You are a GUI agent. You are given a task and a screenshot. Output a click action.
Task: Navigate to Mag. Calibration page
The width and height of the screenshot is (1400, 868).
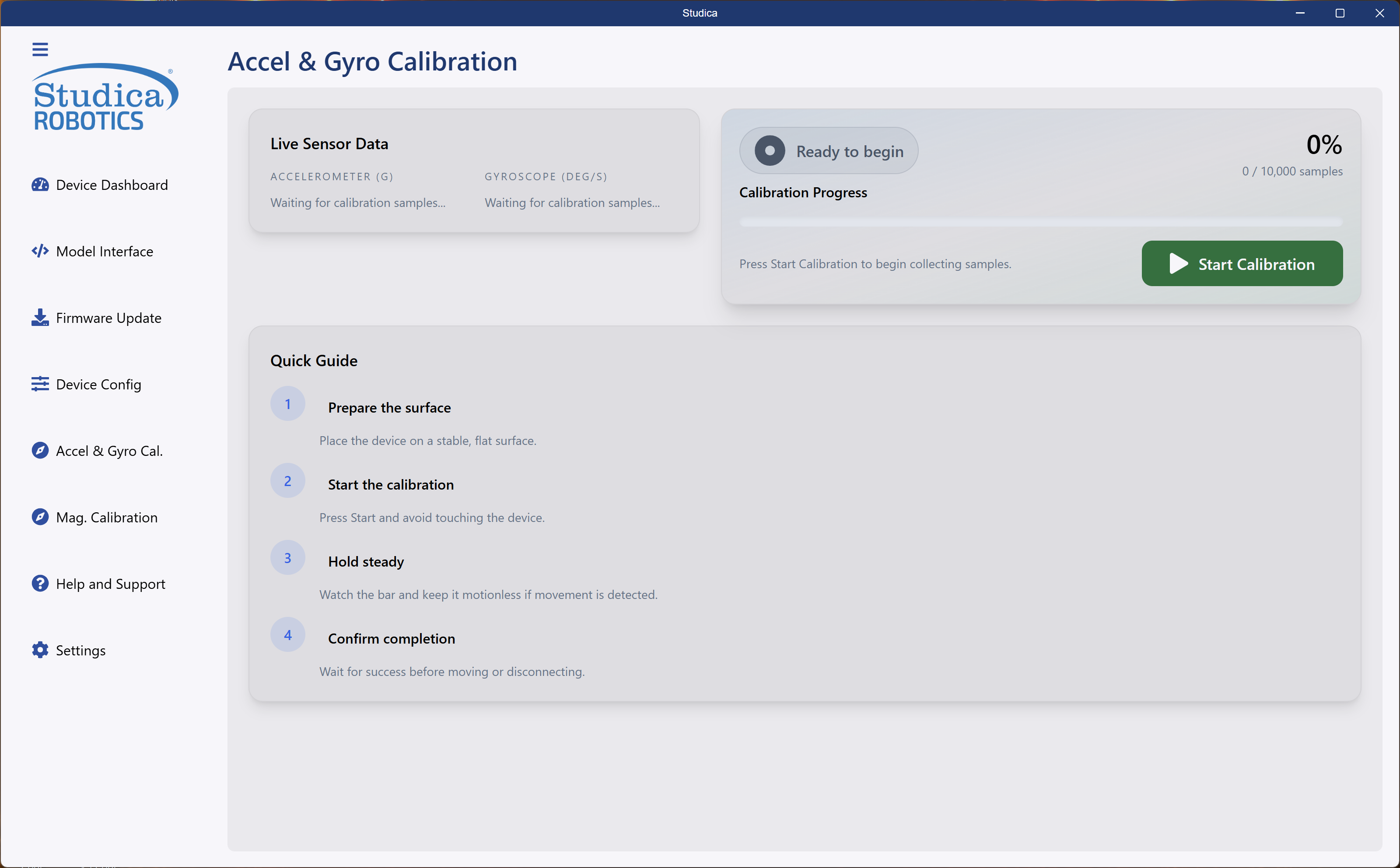point(105,517)
